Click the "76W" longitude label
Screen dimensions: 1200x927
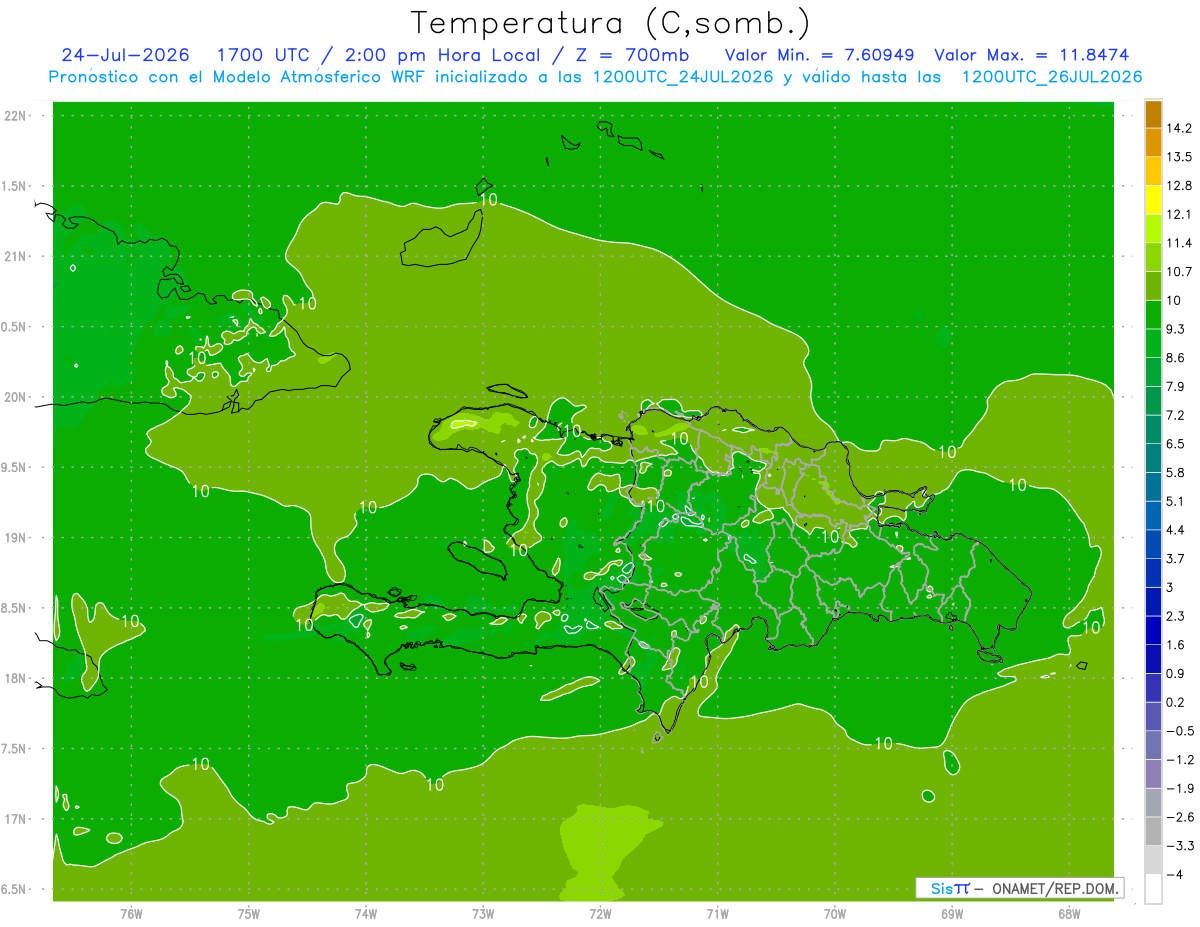click(x=131, y=913)
